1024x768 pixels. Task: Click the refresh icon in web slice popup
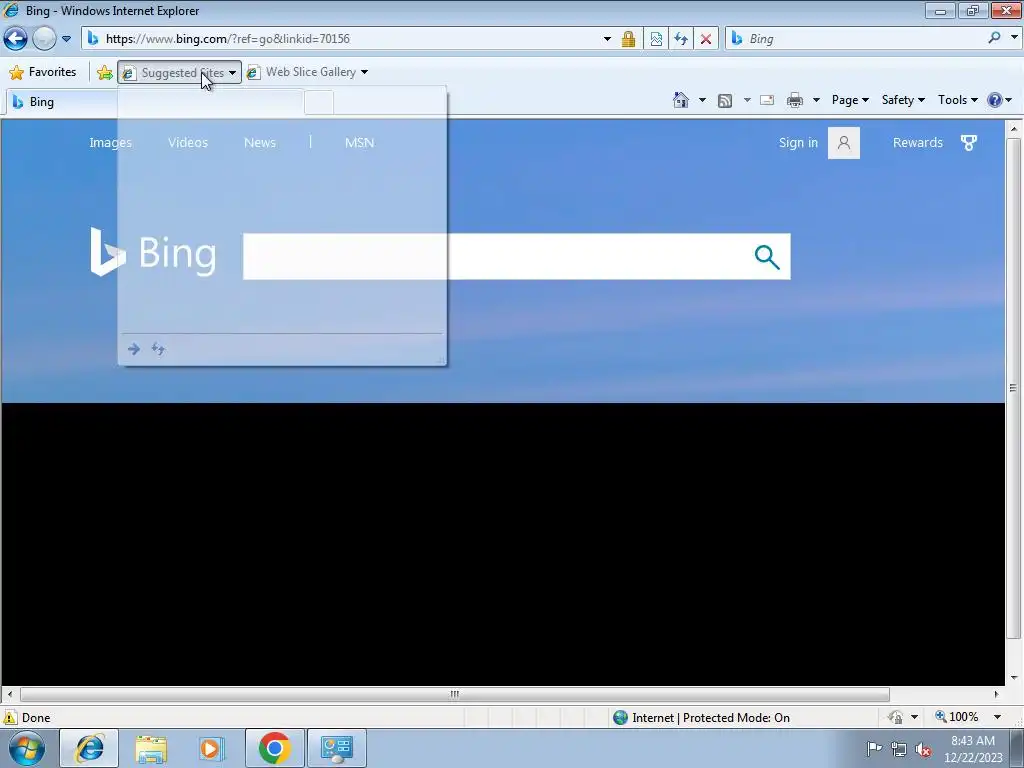pos(158,349)
